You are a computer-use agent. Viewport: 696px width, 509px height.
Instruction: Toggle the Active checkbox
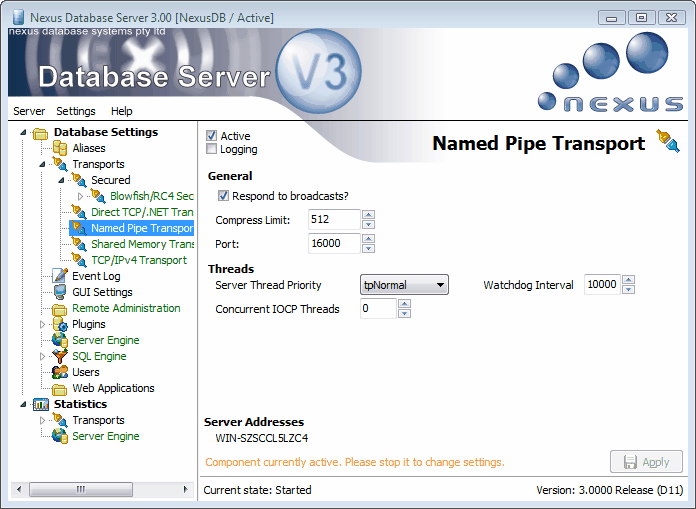click(211, 135)
